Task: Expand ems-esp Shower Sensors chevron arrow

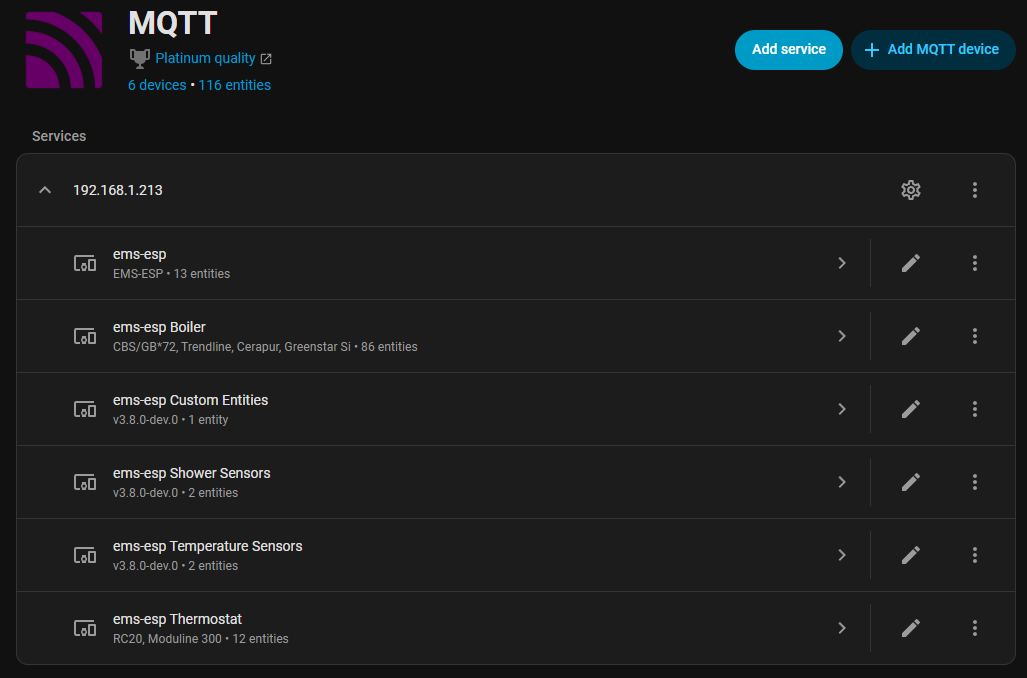Action: 842,482
